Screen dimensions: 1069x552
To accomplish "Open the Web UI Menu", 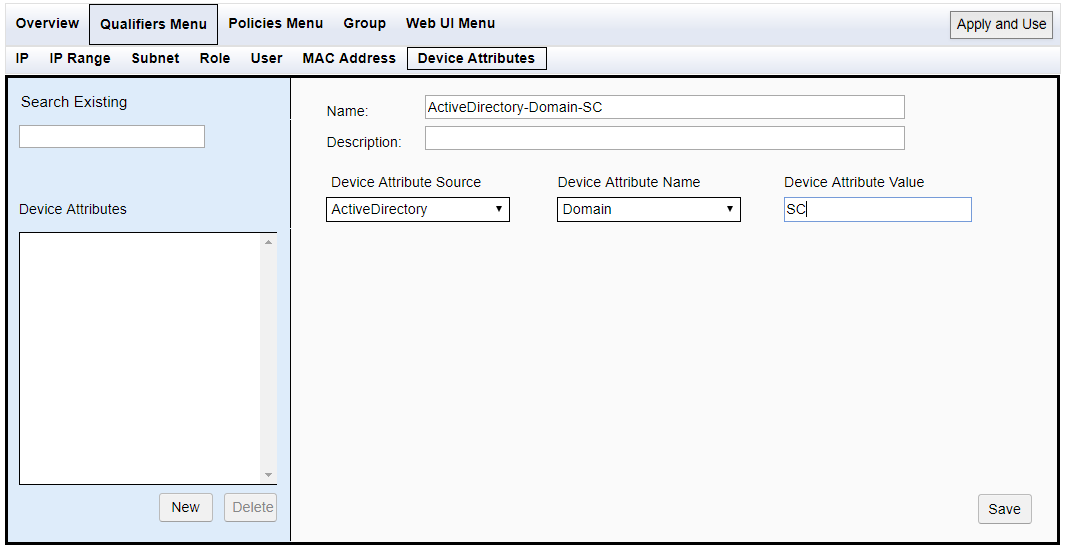I will (451, 23).
